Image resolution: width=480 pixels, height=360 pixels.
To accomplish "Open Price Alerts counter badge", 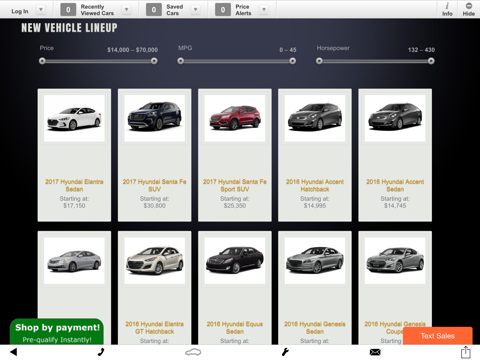I will (223, 10).
